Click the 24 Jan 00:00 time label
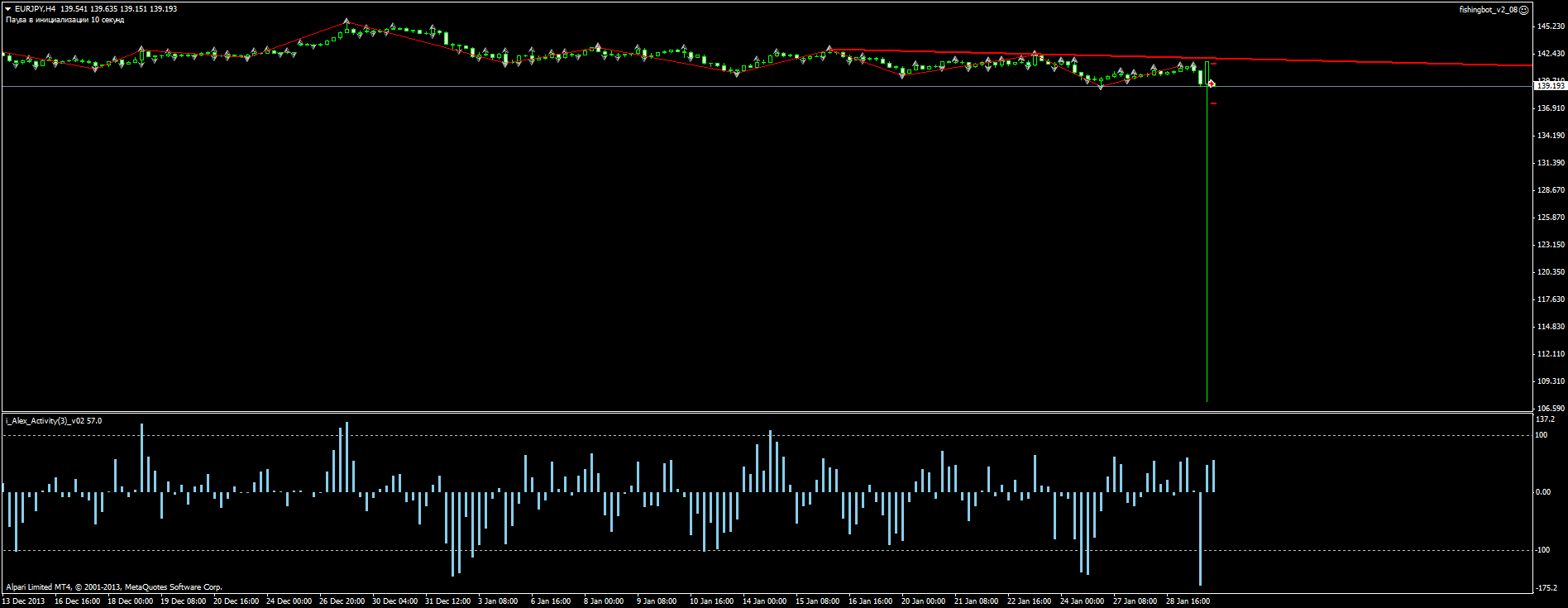1568x608 pixels. tap(1083, 601)
